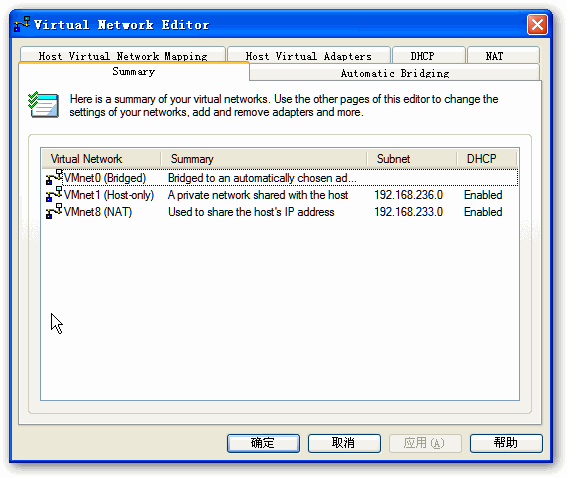
Task: Open the Host Virtual Network Mapping tab
Action: point(123,55)
